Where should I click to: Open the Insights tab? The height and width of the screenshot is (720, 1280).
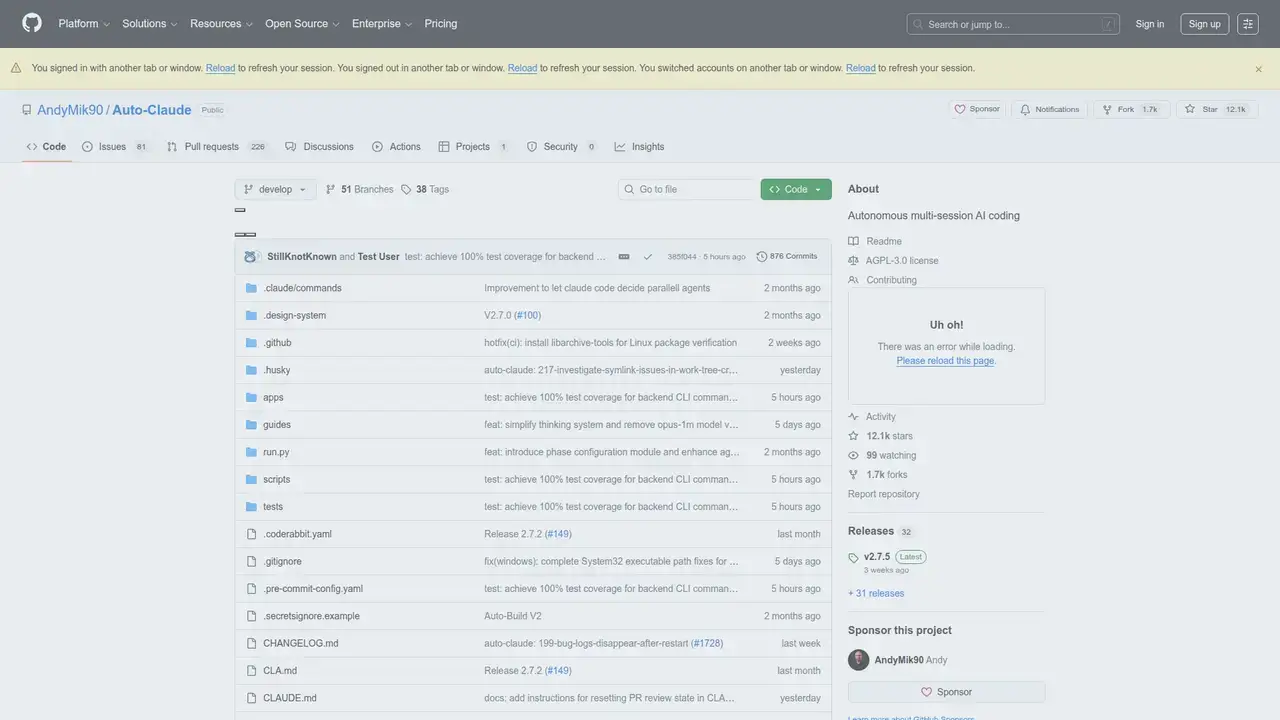(x=647, y=147)
